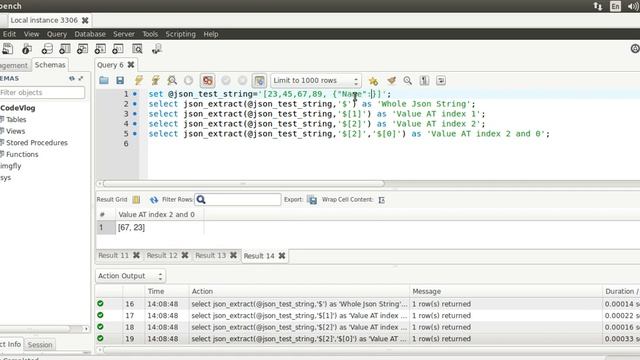640x360 pixels.
Task: Click the create new view icon
Action: (x=82, y=49)
